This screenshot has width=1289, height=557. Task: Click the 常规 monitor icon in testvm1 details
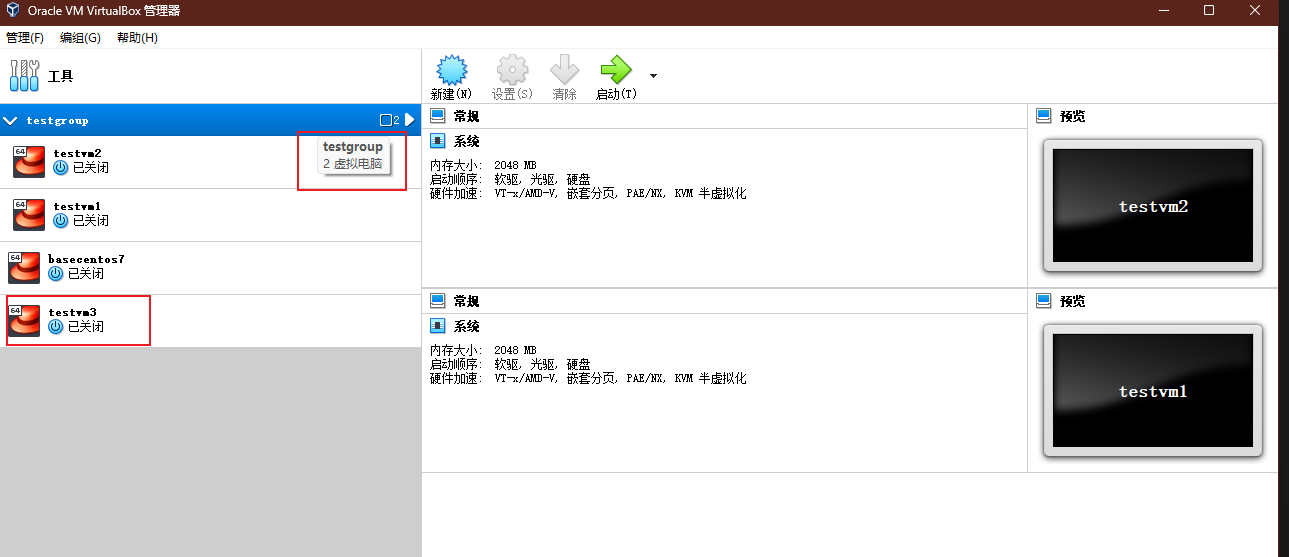[438, 301]
